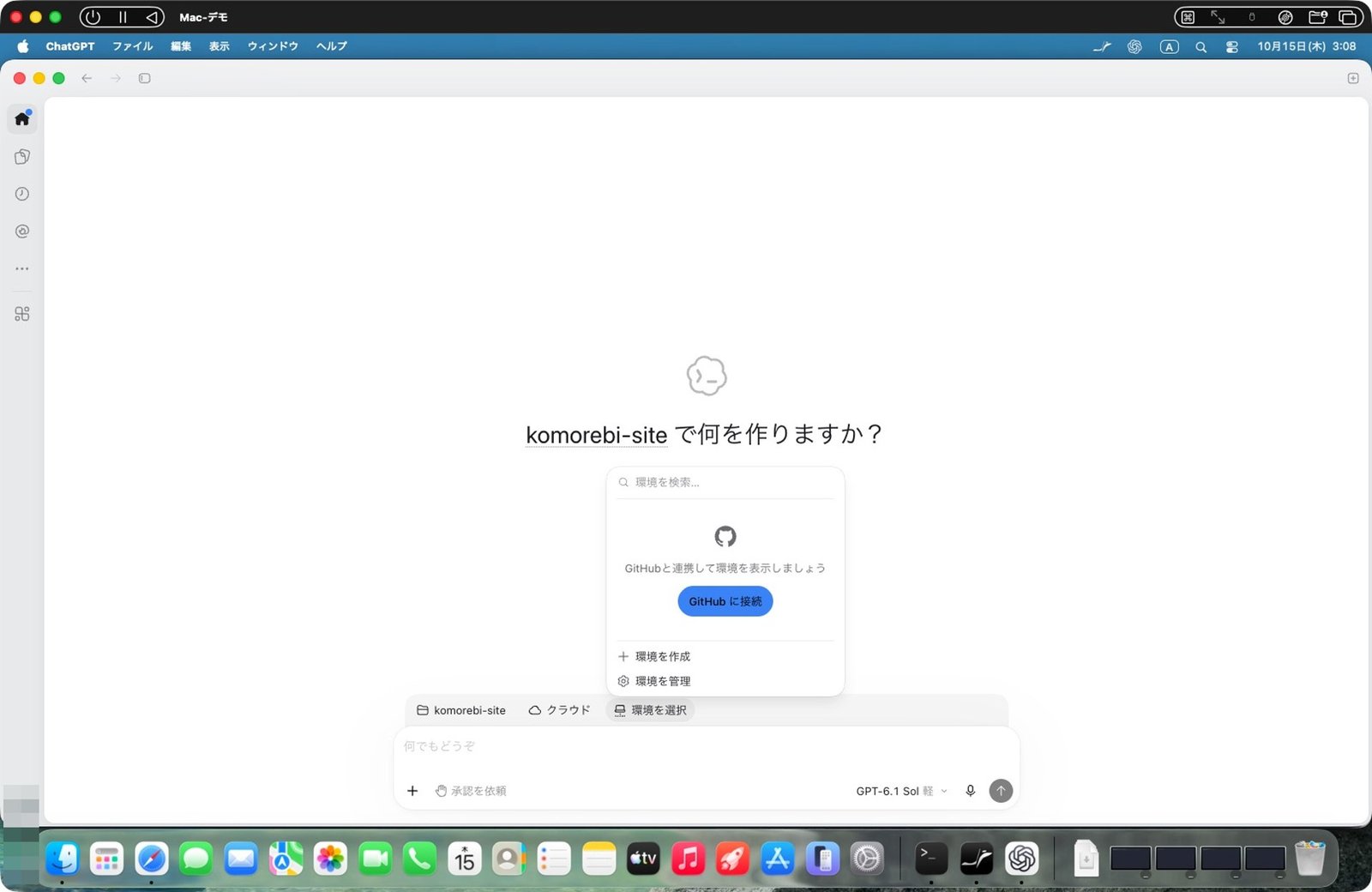Open Safari from the Dock
The height and width of the screenshot is (892, 1372).
pyautogui.click(x=152, y=858)
